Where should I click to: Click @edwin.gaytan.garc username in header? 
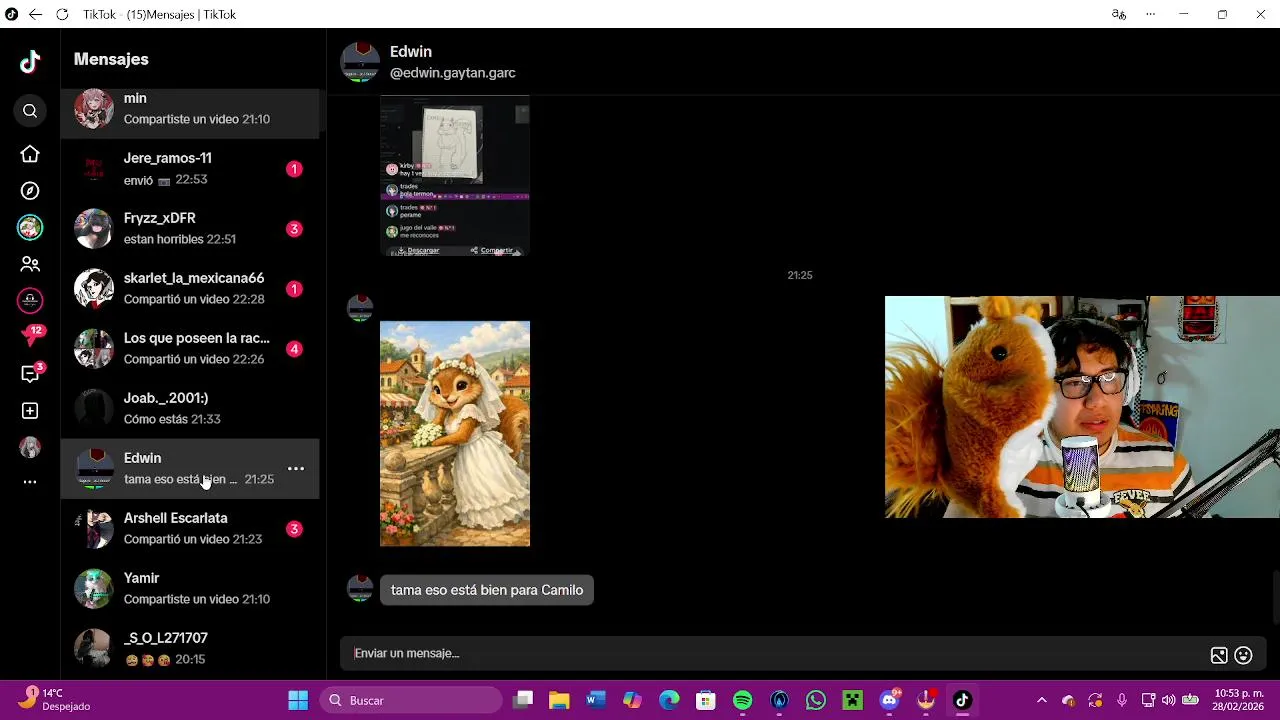tap(453, 73)
